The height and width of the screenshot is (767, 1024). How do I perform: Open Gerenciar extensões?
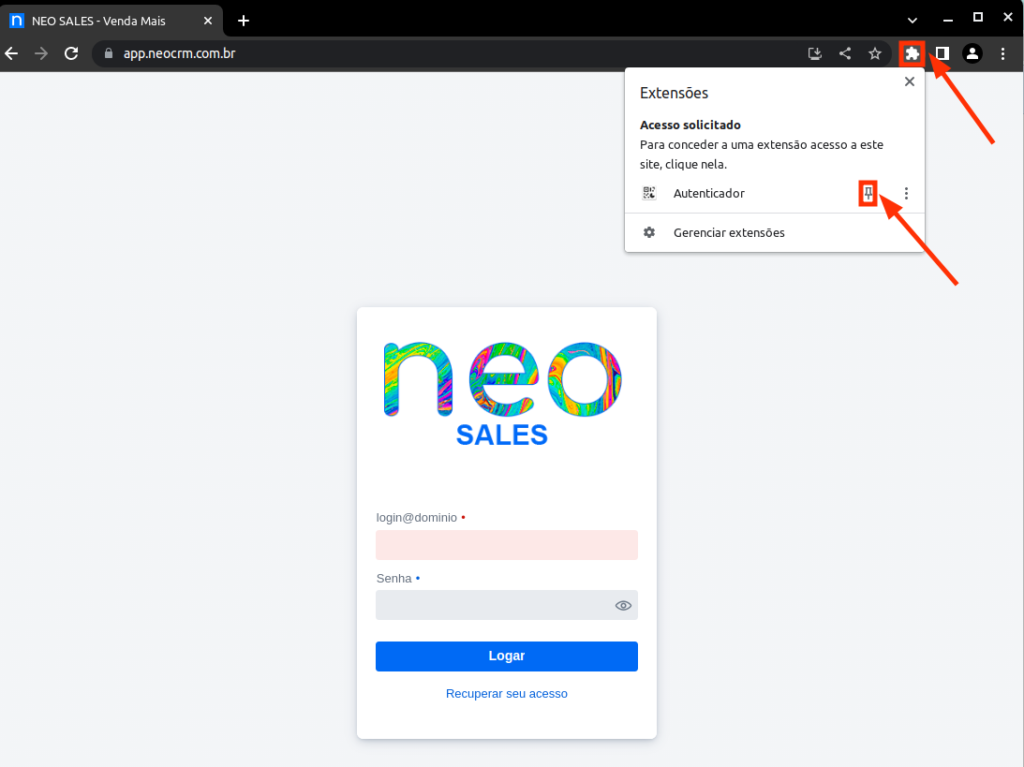(x=728, y=233)
